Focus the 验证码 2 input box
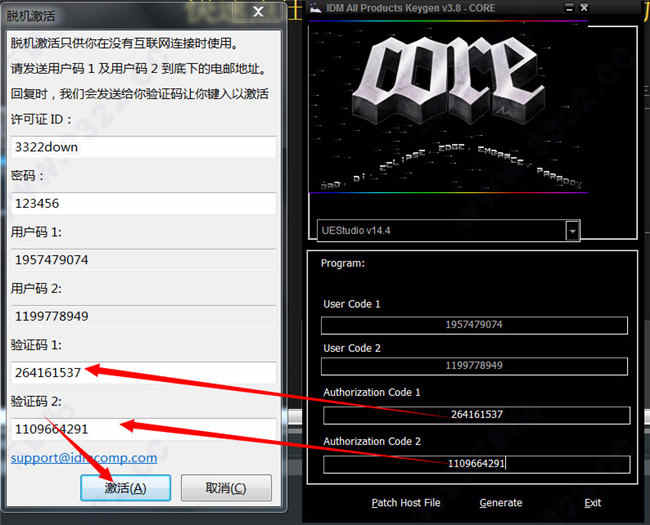650x525 pixels. 143,429
